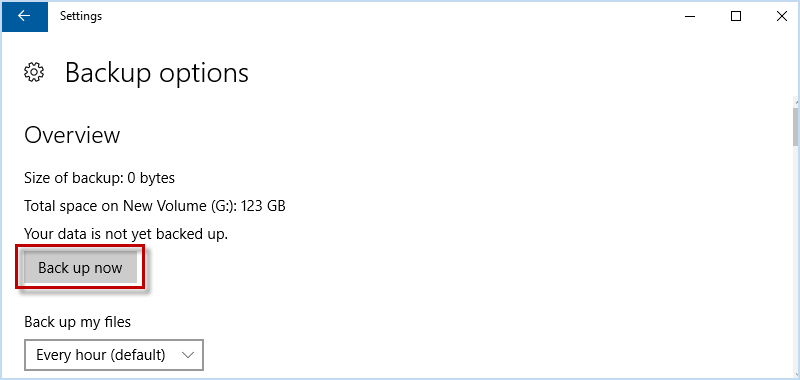
Task: Click the Size of backup: 0 bytes text
Action: click(x=99, y=178)
